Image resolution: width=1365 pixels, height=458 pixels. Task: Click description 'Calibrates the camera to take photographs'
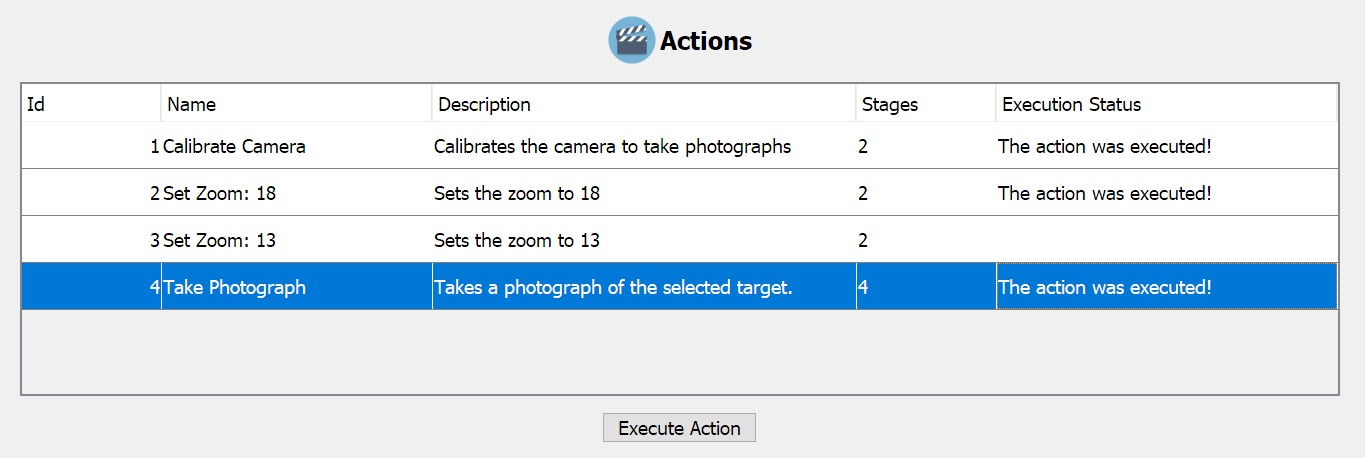[x=612, y=147]
